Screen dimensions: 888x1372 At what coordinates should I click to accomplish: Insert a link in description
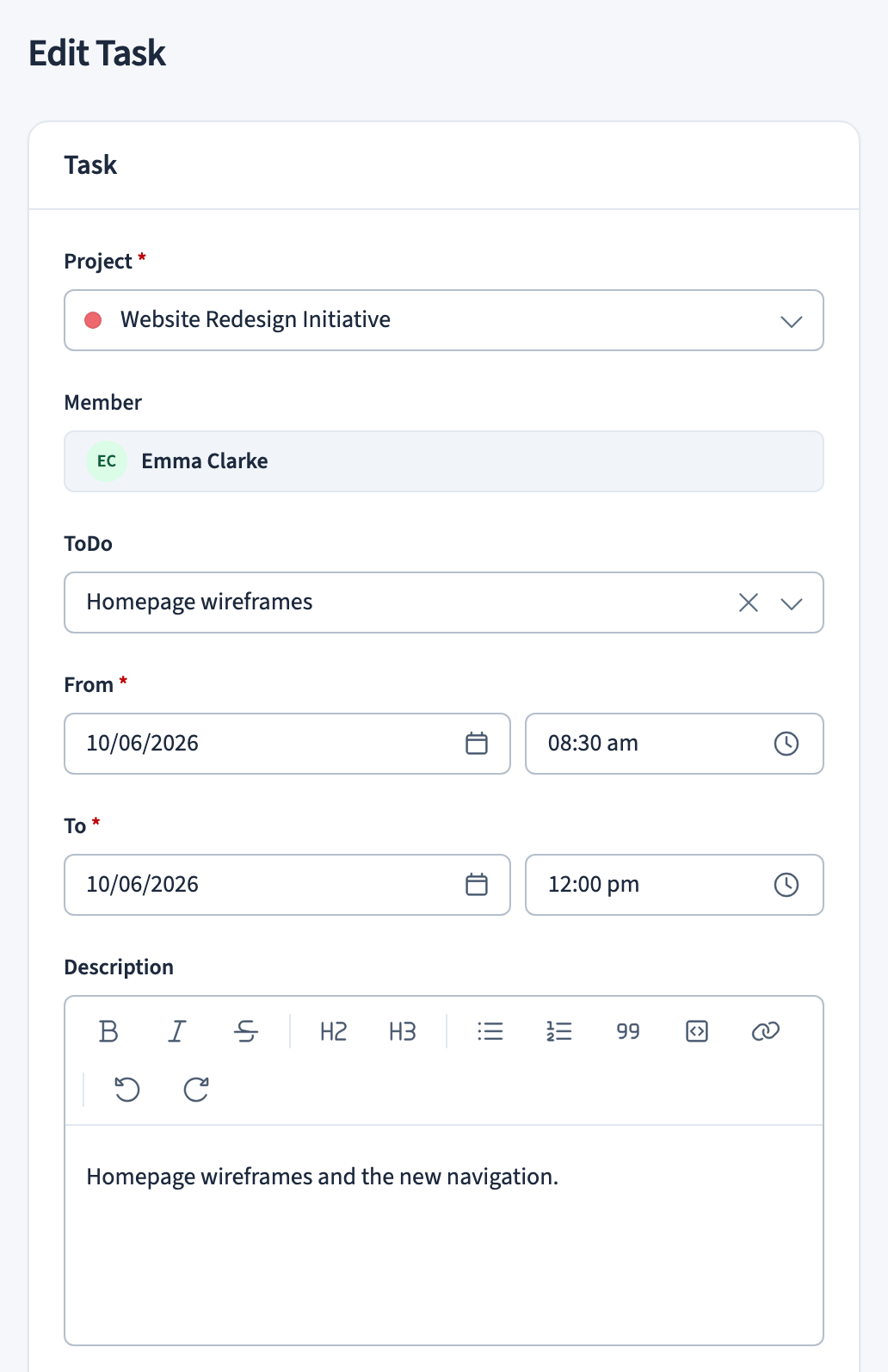[766, 1031]
